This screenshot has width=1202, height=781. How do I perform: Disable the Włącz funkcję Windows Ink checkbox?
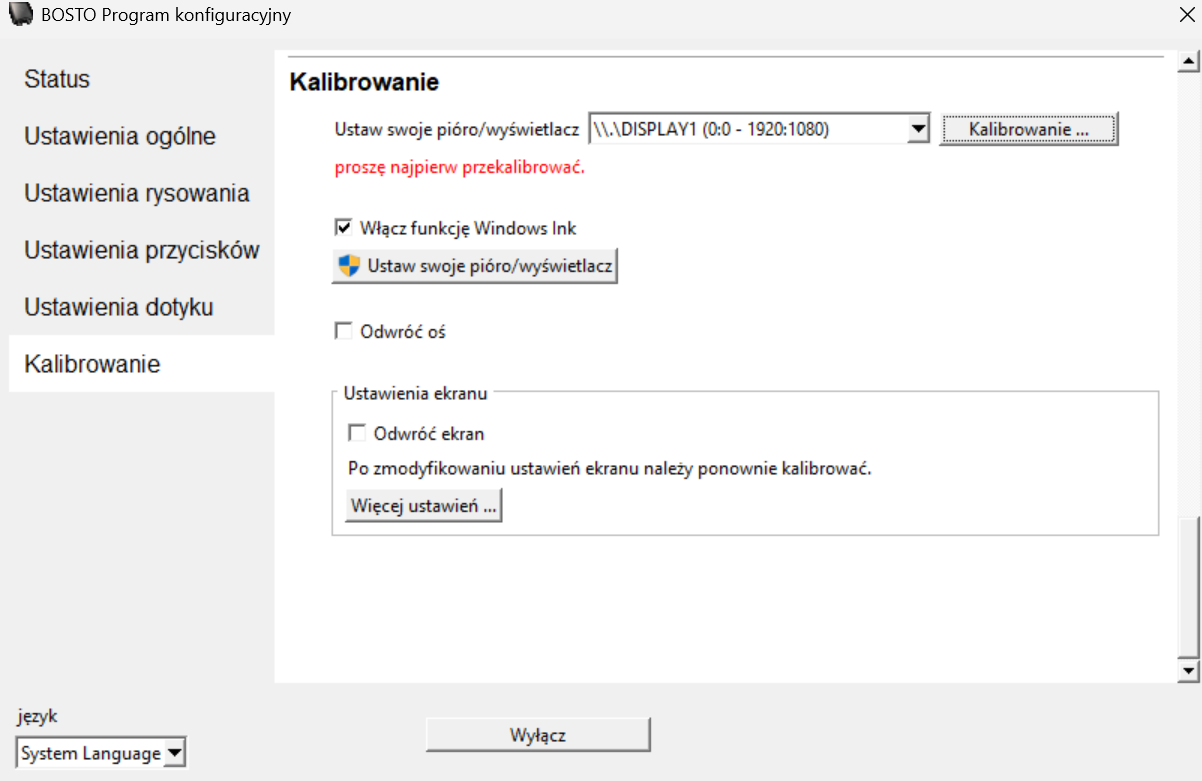343,228
